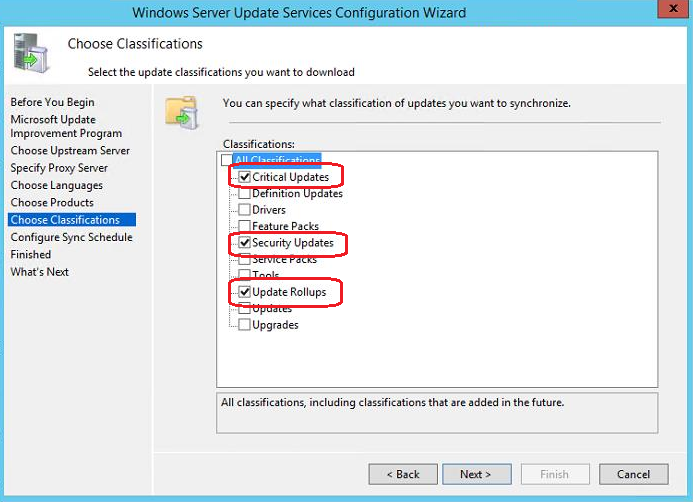
Task: Enable the Definition Updates checkbox
Action: (x=245, y=194)
